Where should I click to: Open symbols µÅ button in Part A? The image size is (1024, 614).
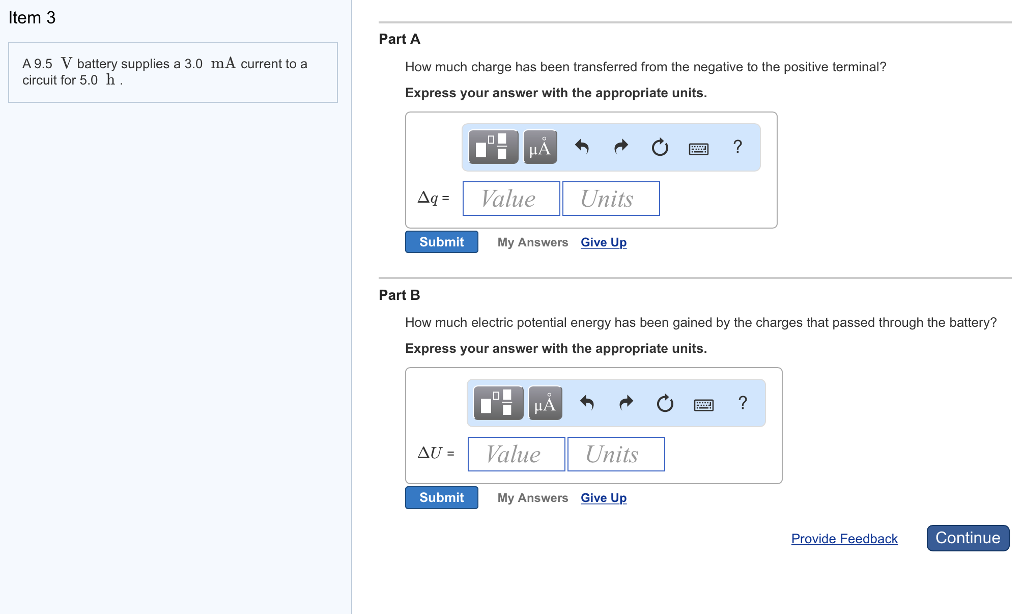(x=539, y=147)
